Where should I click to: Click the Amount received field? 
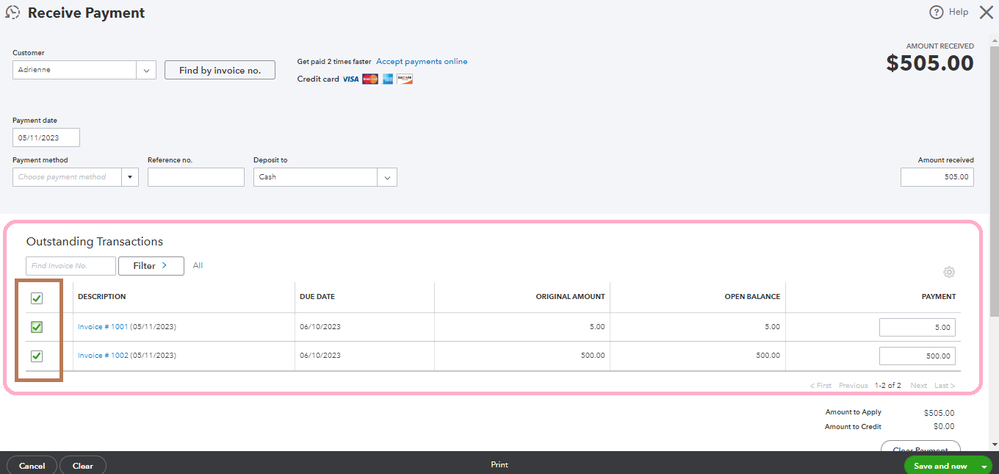(937, 177)
